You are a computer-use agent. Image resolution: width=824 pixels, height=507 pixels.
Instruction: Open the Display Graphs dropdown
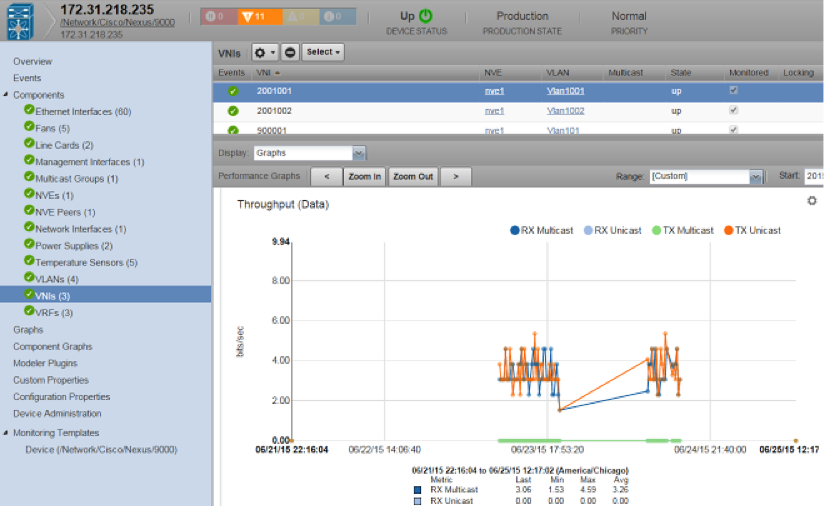click(x=359, y=153)
